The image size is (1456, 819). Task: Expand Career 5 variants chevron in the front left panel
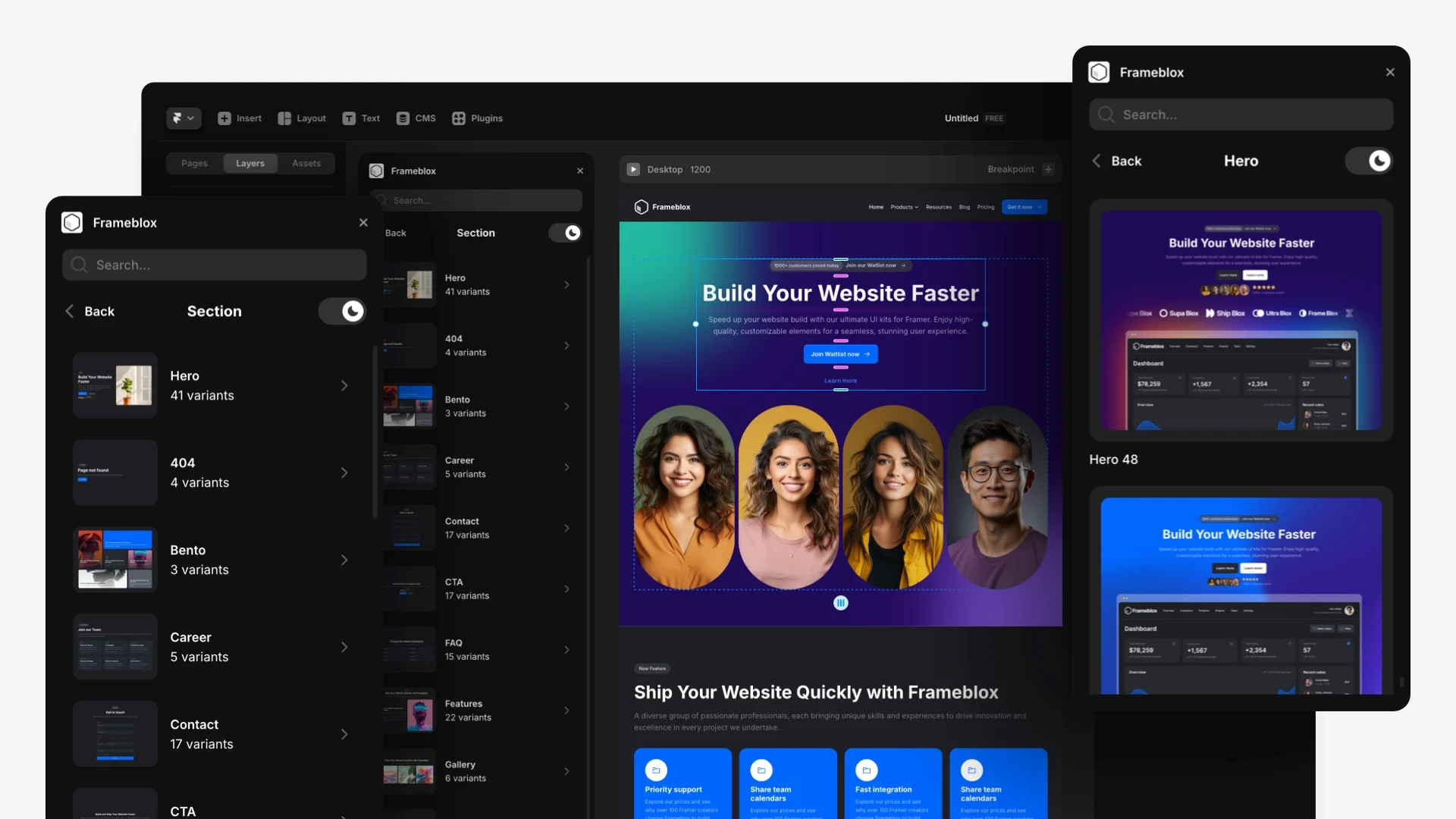pyautogui.click(x=344, y=647)
